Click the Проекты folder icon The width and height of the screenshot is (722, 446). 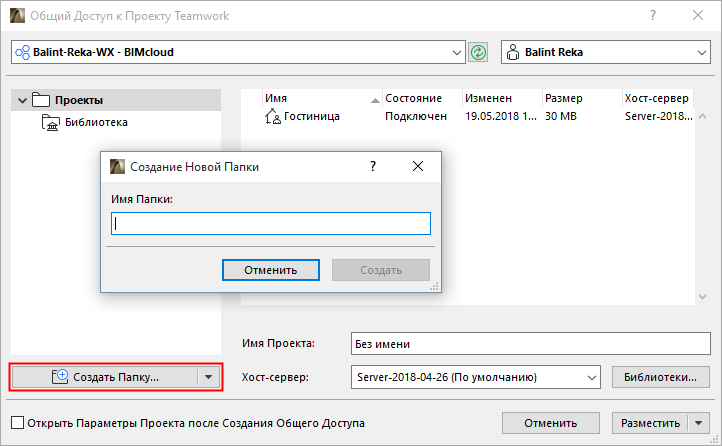point(41,100)
